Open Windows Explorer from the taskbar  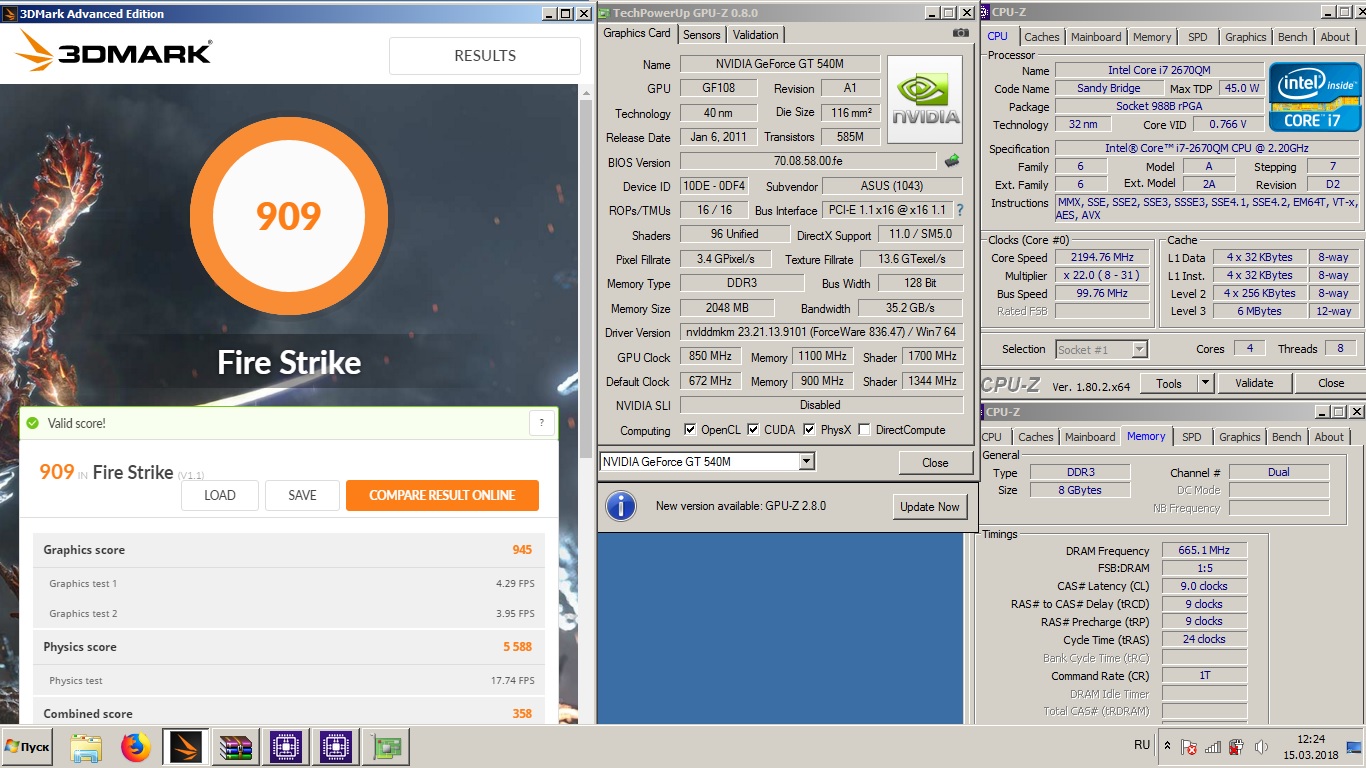(x=86, y=748)
